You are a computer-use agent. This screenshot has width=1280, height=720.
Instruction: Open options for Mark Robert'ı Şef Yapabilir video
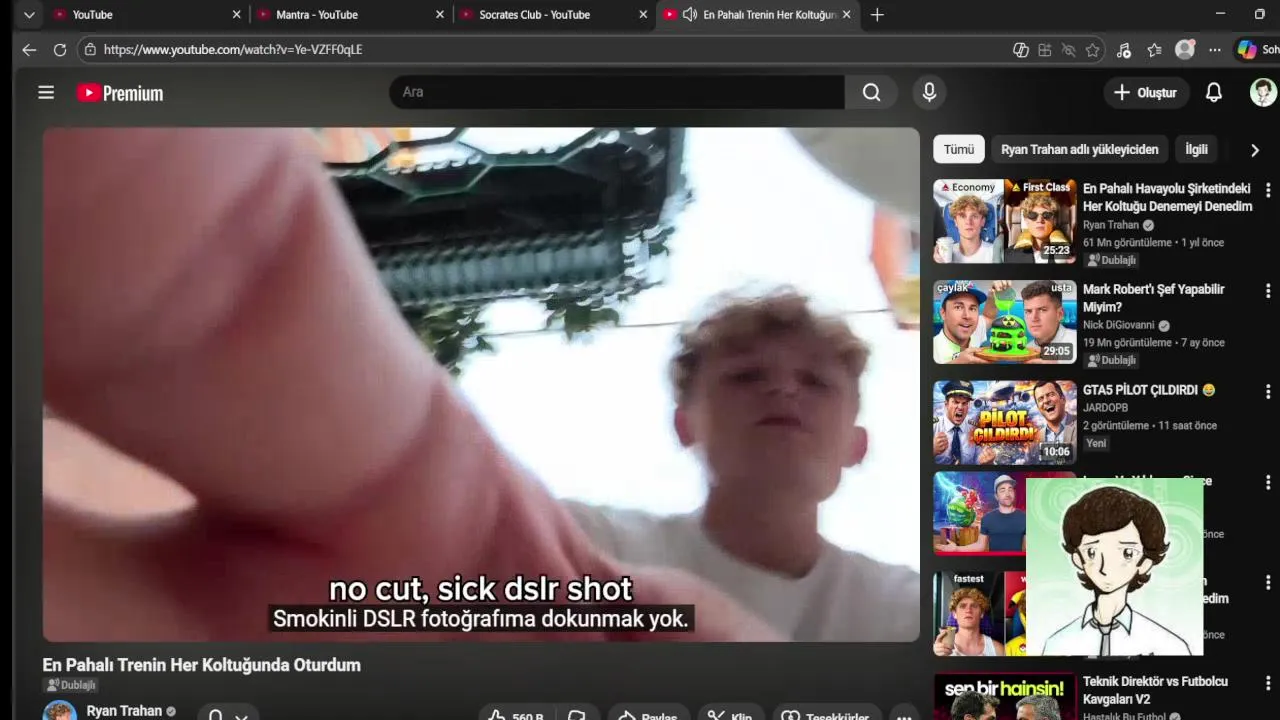(x=1268, y=291)
